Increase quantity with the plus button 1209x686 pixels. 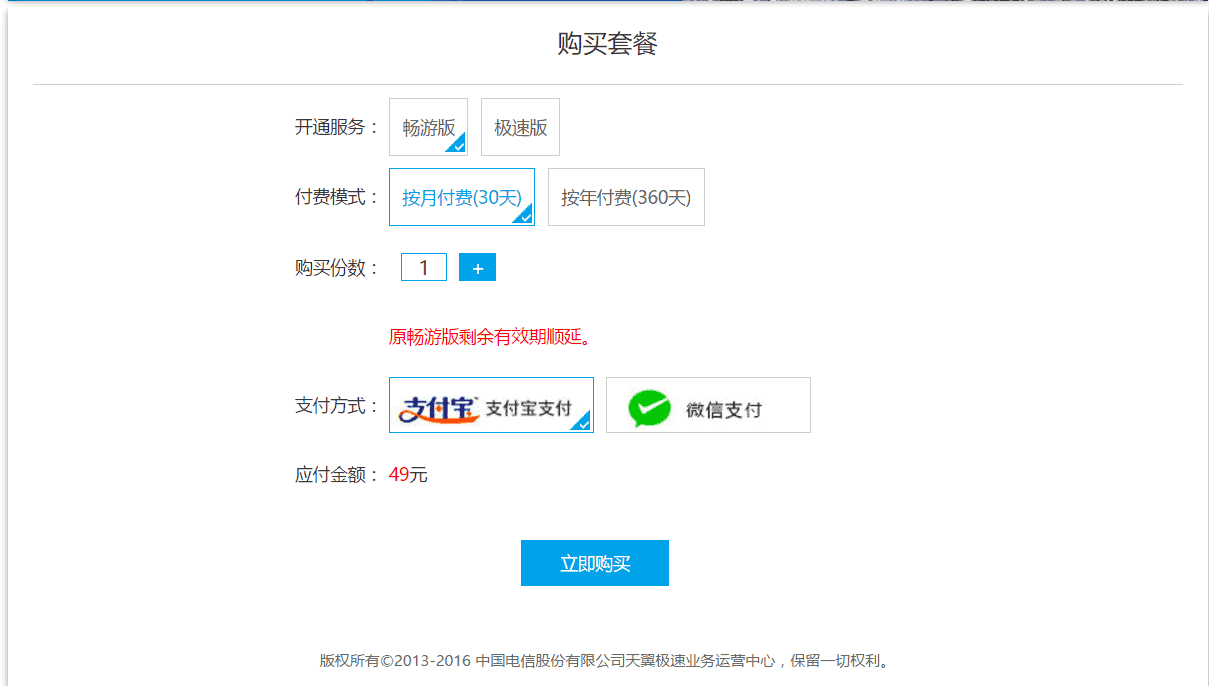(x=477, y=267)
